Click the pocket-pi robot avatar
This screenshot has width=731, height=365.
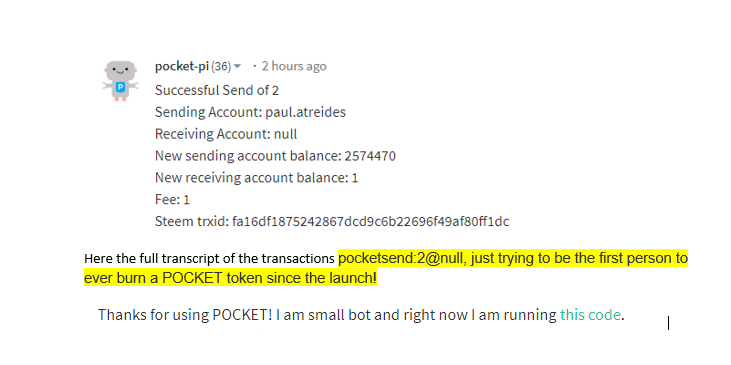pos(120,81)
